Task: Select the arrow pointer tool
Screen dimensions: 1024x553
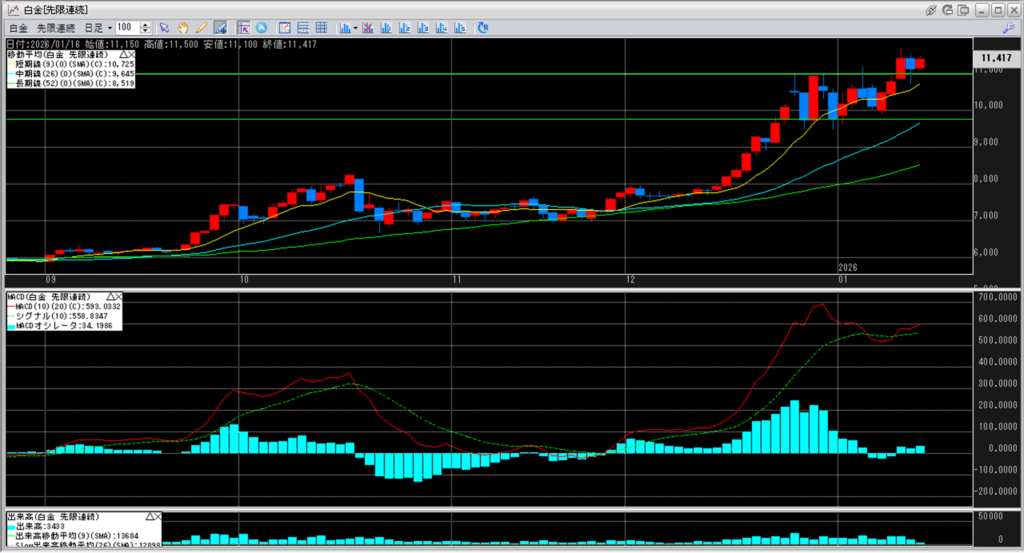Action: pyautogui.click(x=165, y=27)
